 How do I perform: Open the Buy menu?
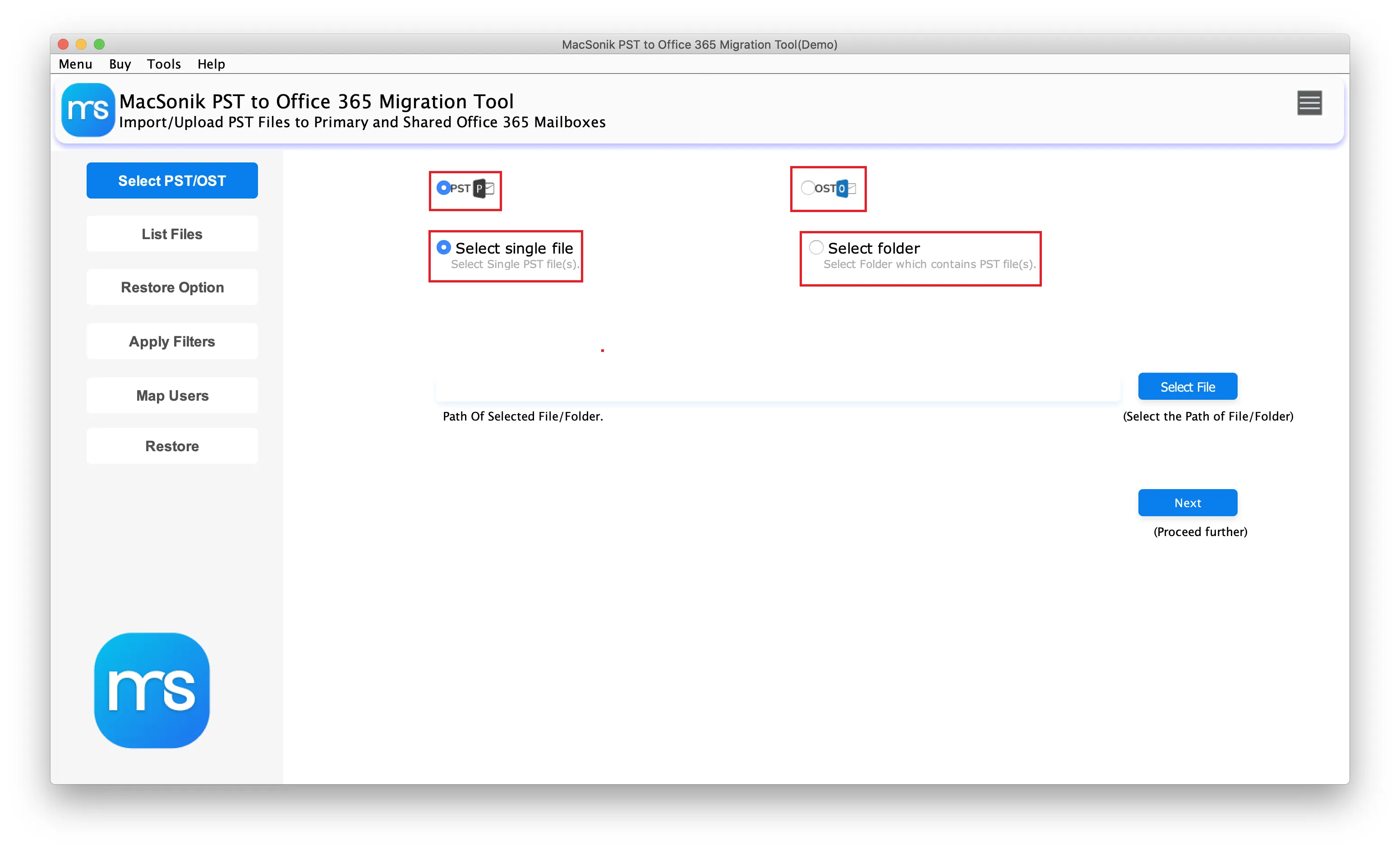click(120, 64)
